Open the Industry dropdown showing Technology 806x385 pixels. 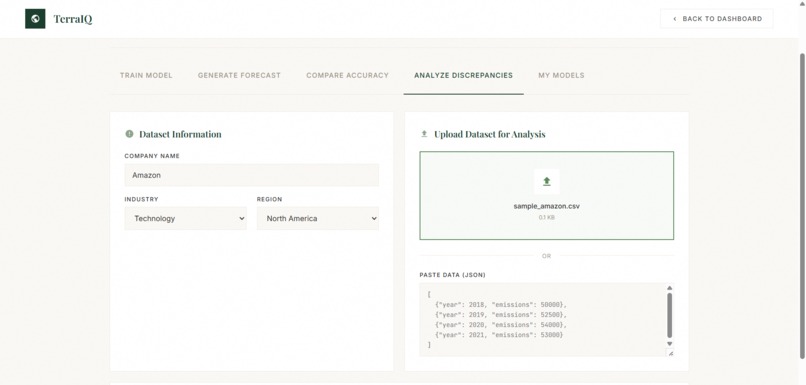[x=186, y=218]
